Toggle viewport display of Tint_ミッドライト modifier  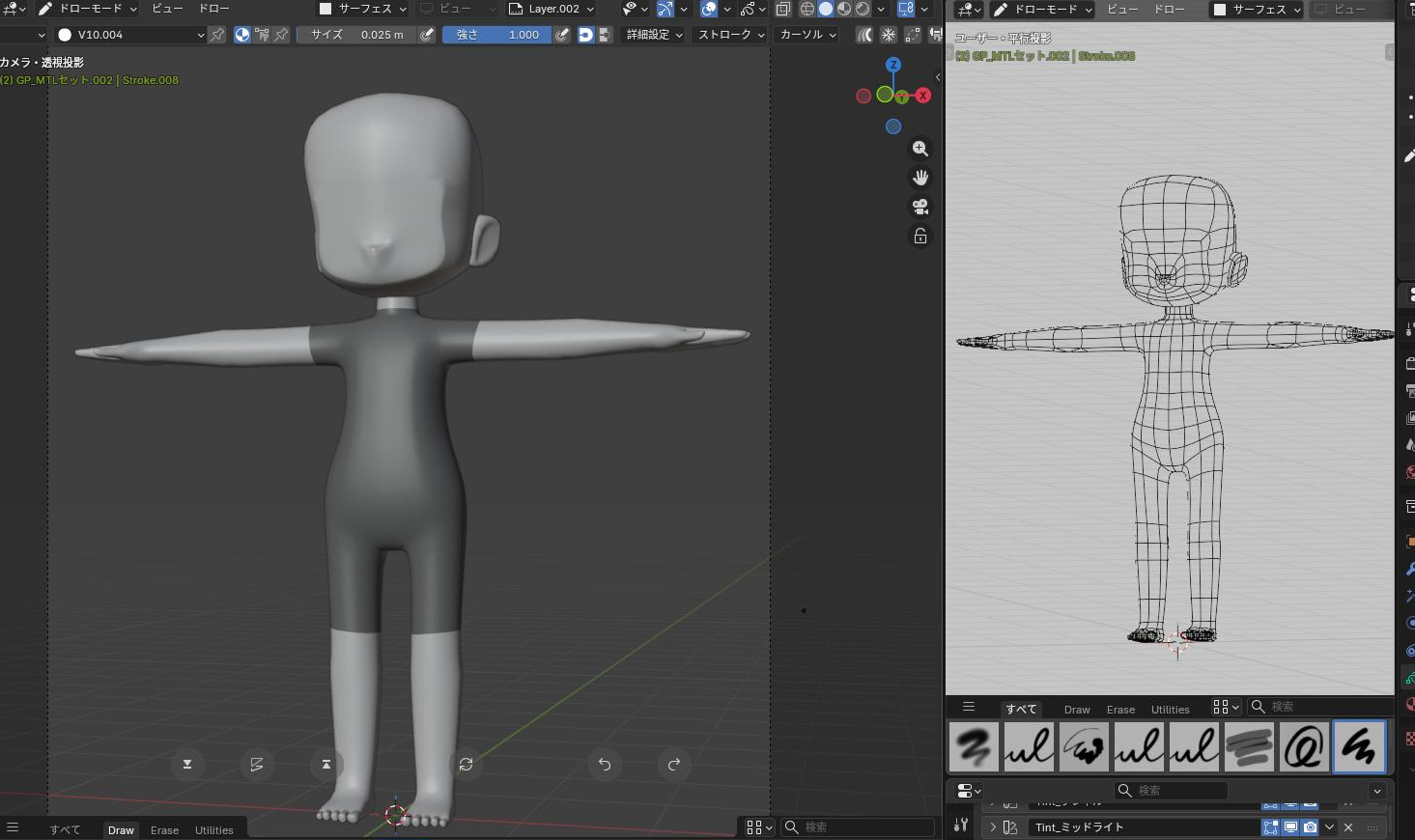click(1290, 827)
